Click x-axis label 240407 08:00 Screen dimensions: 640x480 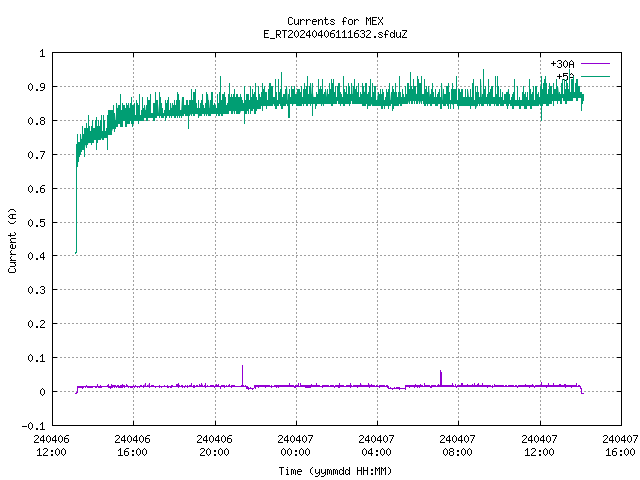(x=458, y=446)
